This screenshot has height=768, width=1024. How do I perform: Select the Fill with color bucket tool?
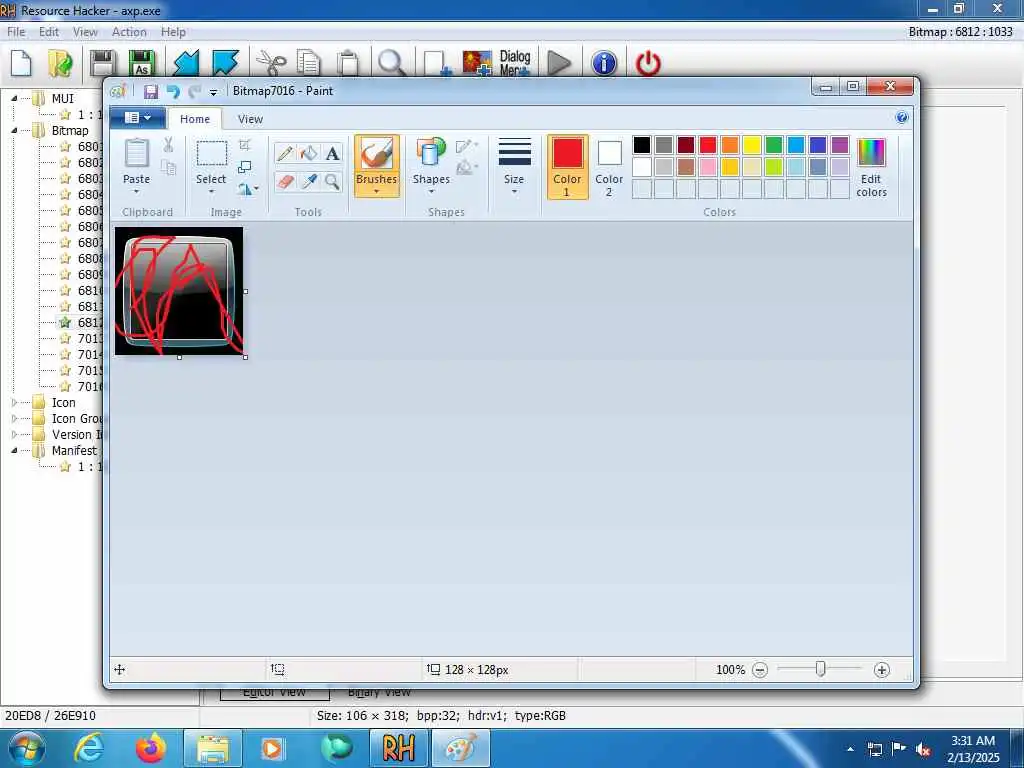(308, 153)
